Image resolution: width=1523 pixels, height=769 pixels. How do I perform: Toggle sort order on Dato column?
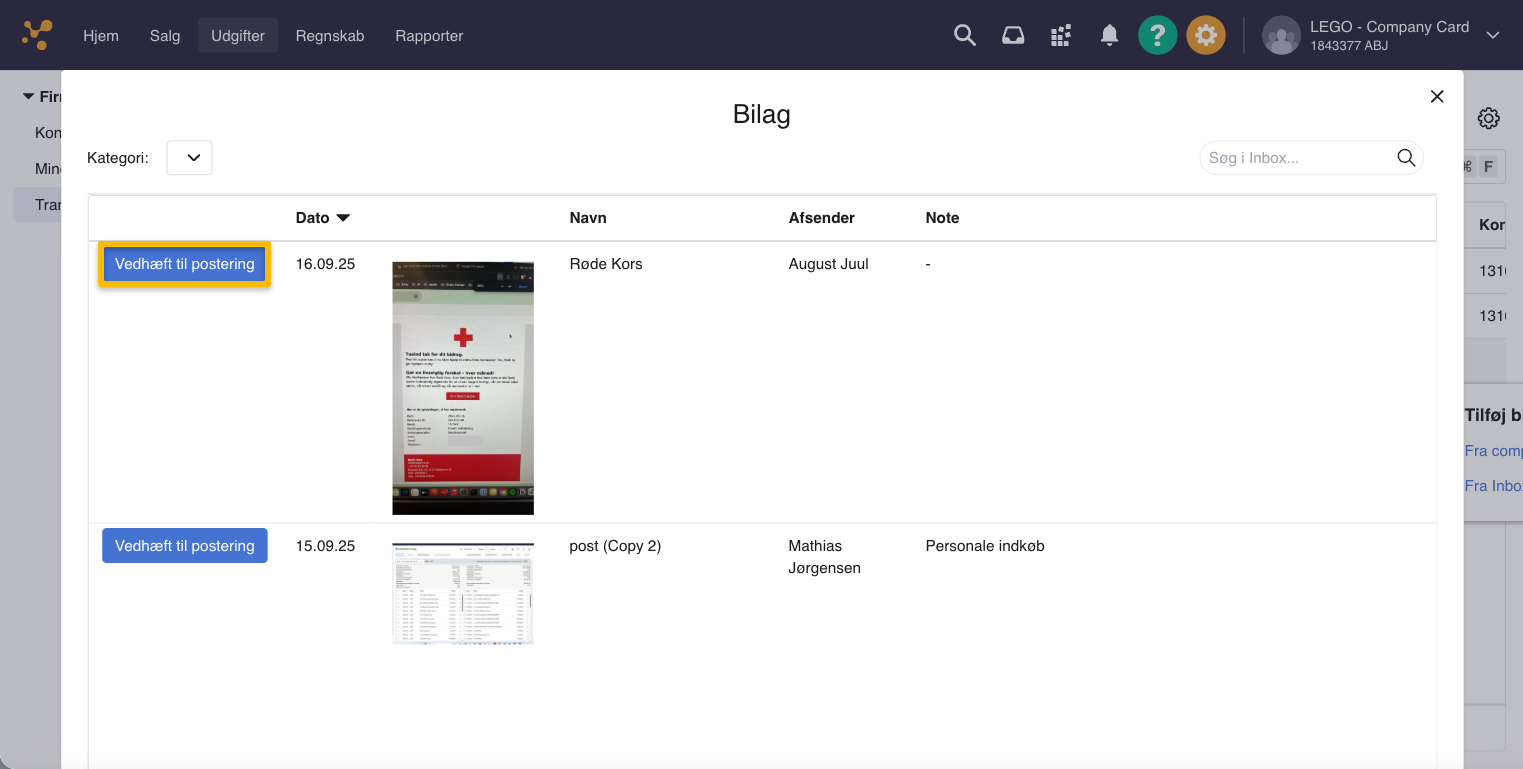[x=322, y=218]
